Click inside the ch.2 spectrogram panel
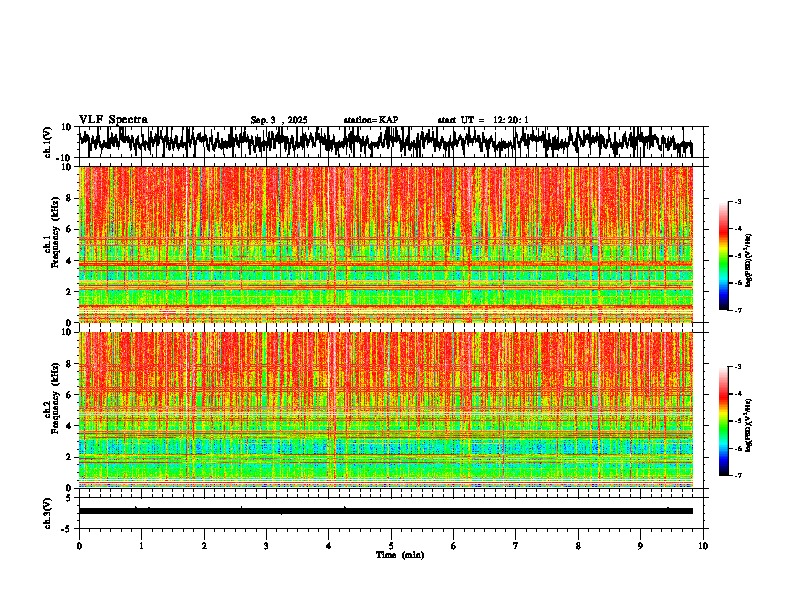The width and height of the screenshot is (792, 612). [x=386, y=410]
